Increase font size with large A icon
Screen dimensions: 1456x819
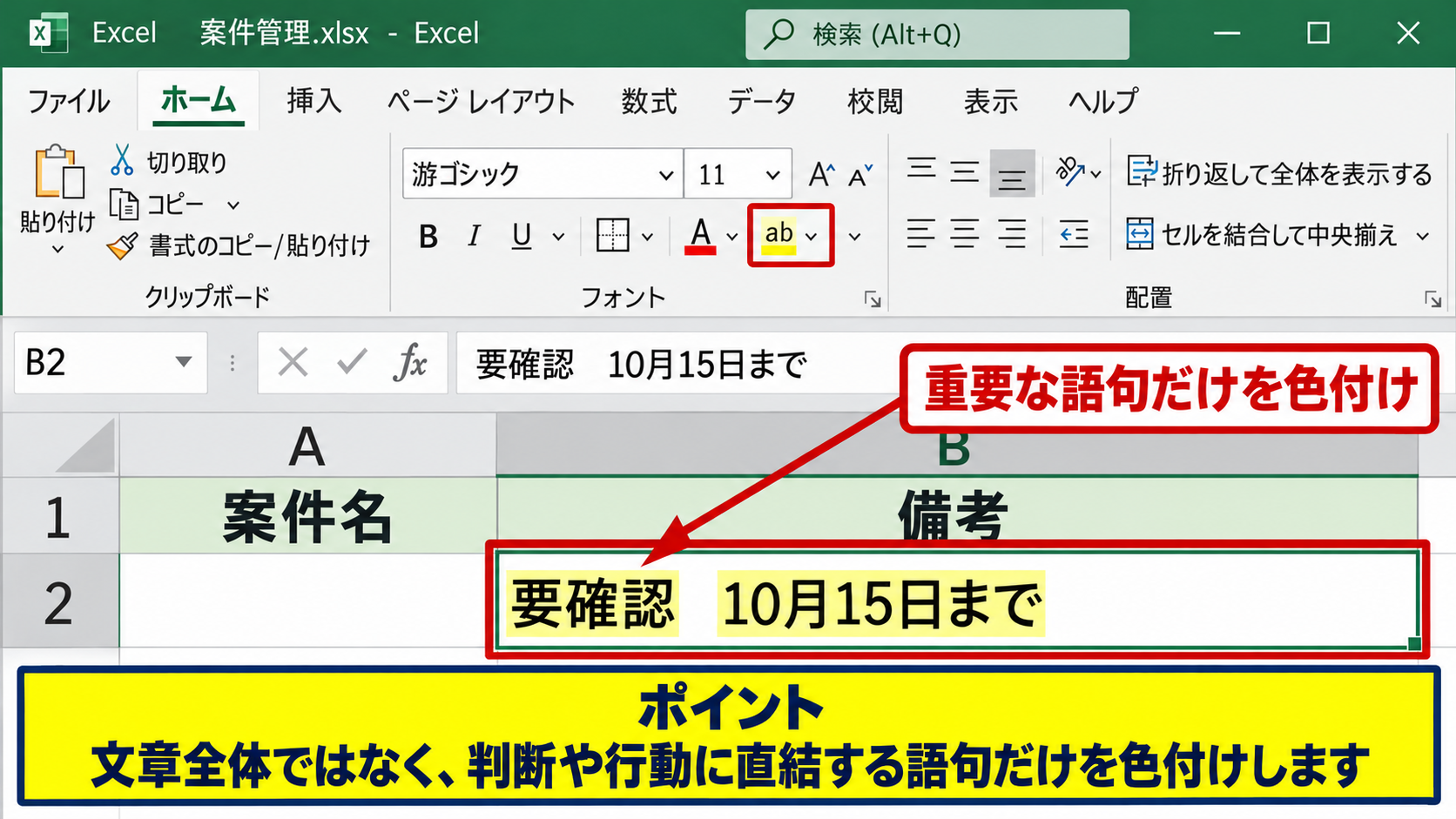pos(821,175)
